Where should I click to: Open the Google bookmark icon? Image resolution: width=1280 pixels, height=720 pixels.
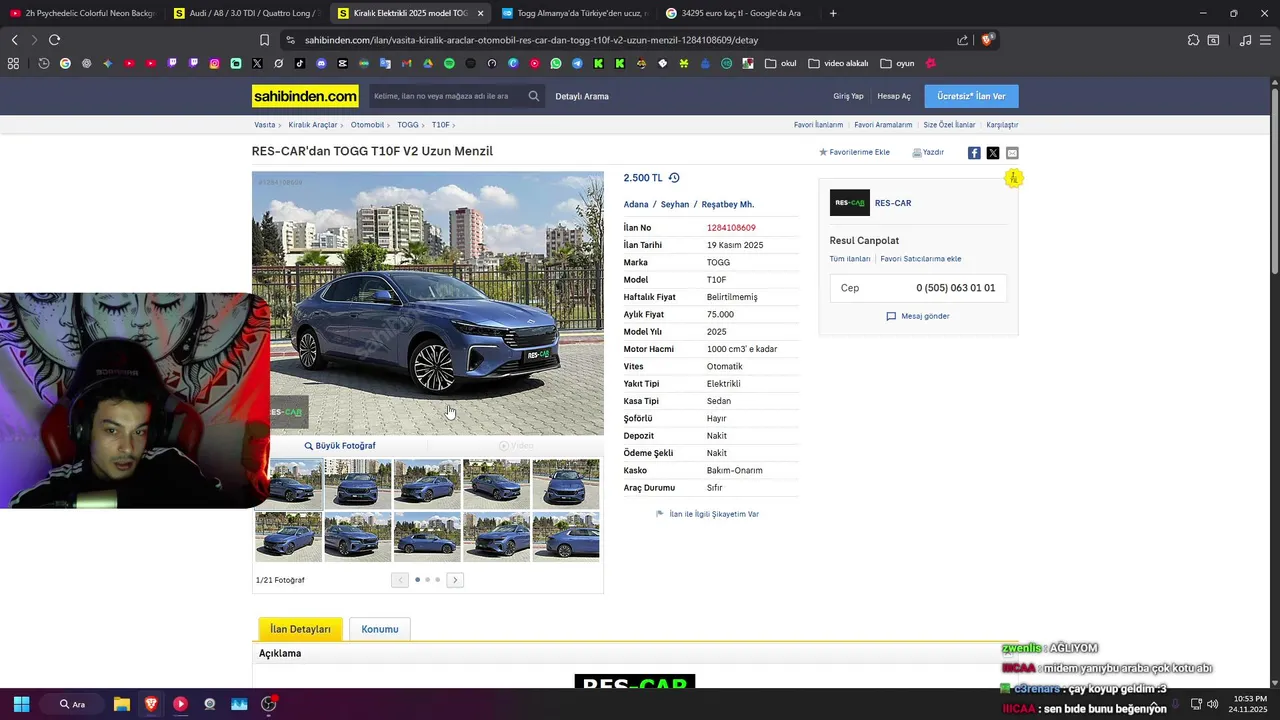[65, 63]
